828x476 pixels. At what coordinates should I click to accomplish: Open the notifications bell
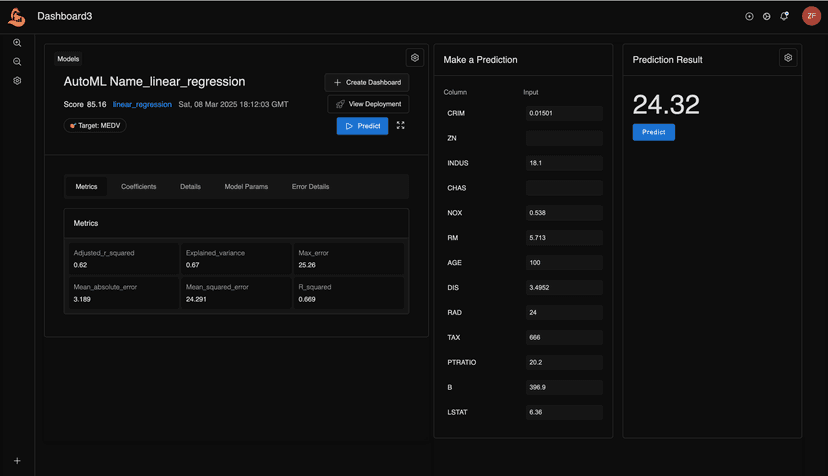coord(784,16)
